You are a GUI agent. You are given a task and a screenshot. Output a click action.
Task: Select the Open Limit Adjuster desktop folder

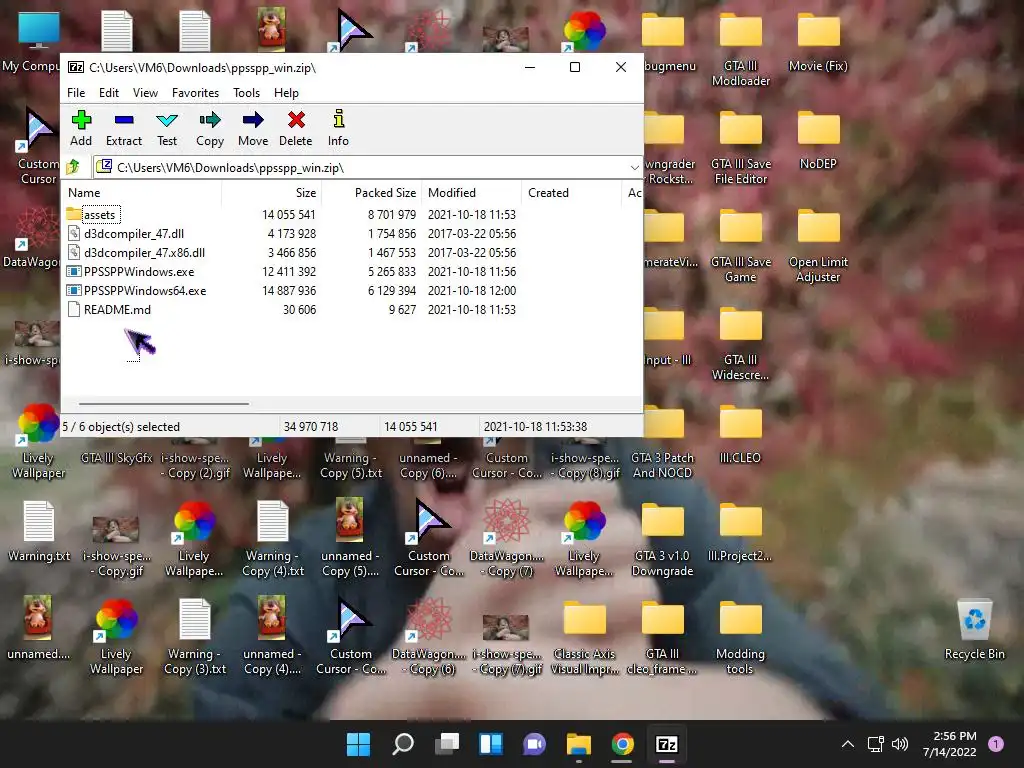(x=818, y=246)
